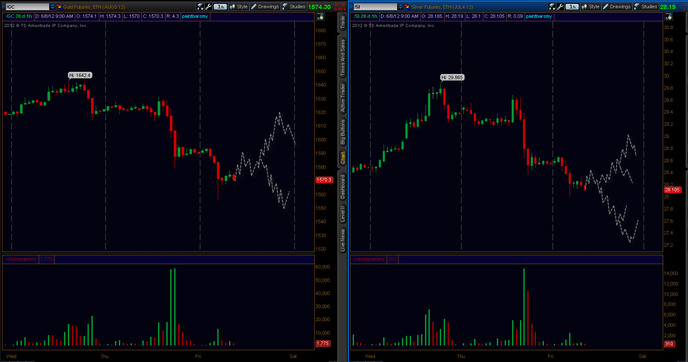Viewport: 688px width, 362px height.
Task: Open the Studies menu on silver chart
Action: [645, 7]
